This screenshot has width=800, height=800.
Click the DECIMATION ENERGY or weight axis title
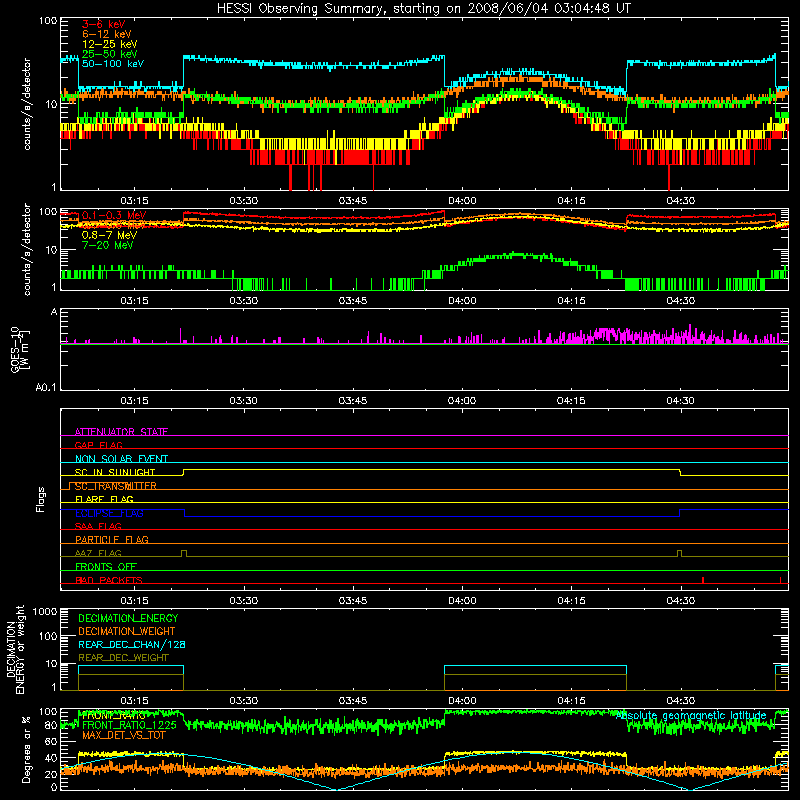point(15,649)
